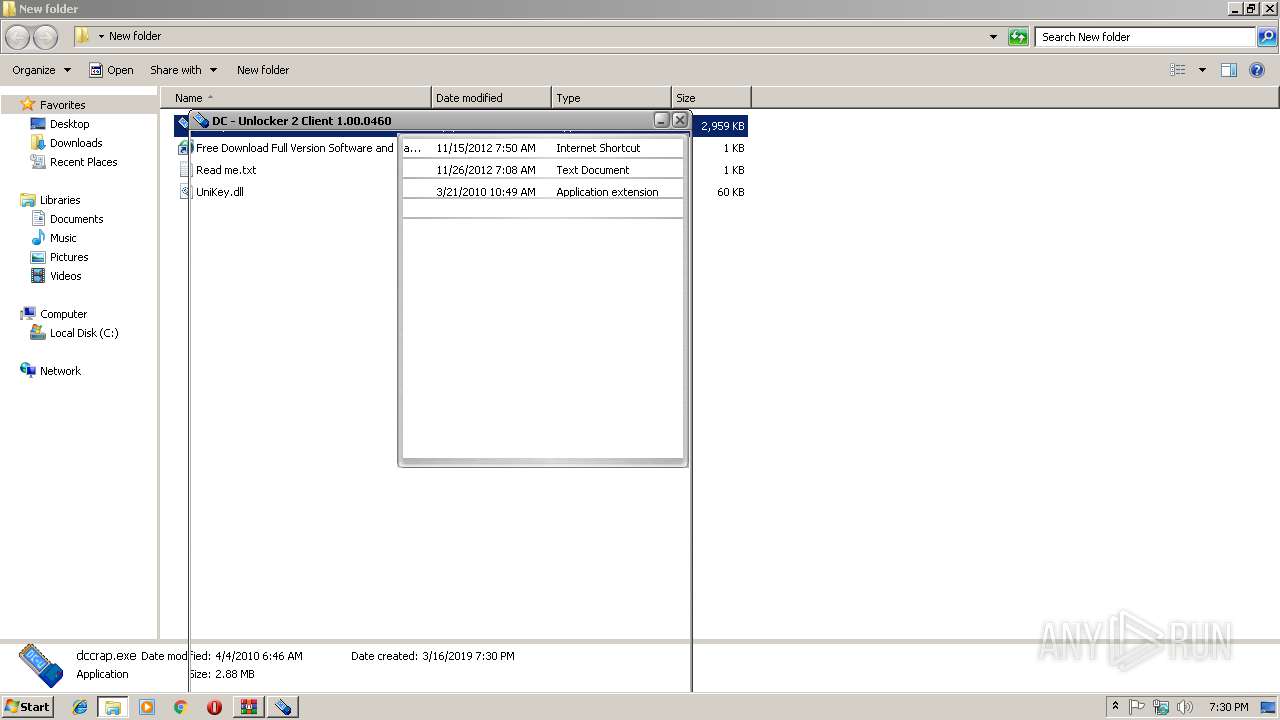Open the Organize menu
The width and height of the screenshot is (1280, 720).
(41, 70)
